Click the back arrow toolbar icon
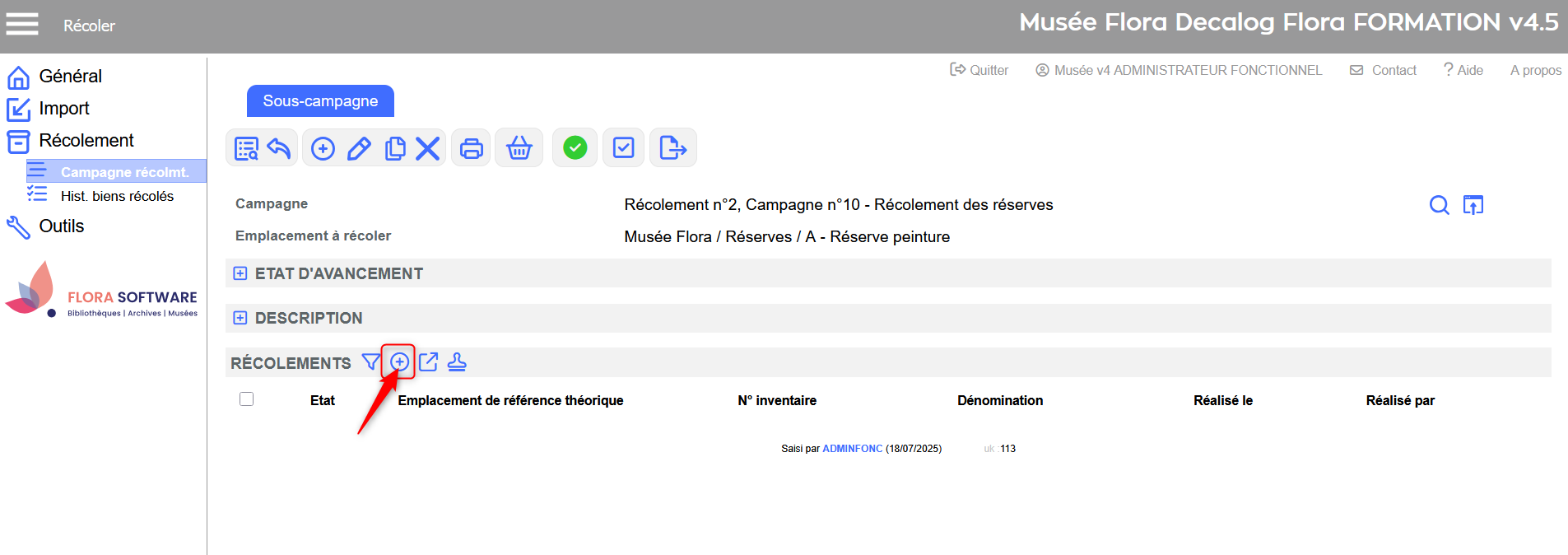Screen dimensions: 1568x555 pyautogui.click(x=279, y=148)
